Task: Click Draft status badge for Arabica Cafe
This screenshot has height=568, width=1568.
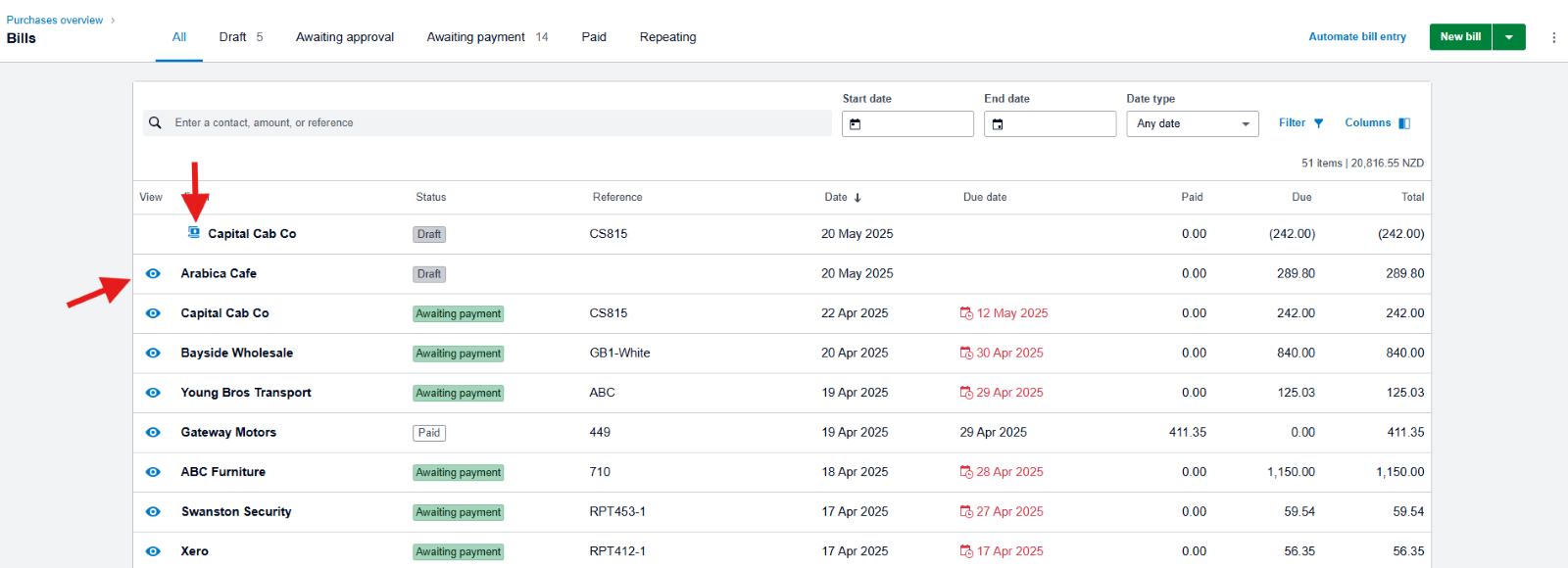Action: (429, 274)
